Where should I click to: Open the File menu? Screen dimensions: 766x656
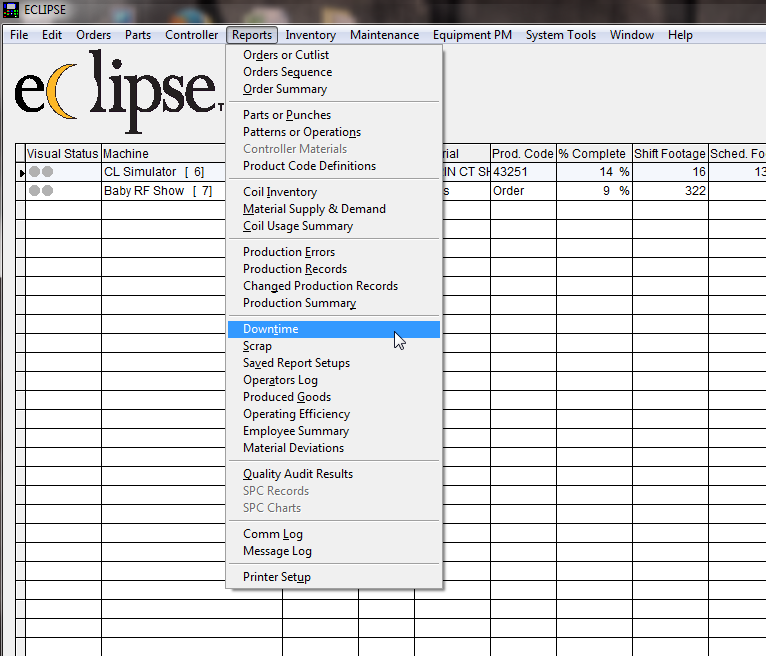click(x=19, y=35)
